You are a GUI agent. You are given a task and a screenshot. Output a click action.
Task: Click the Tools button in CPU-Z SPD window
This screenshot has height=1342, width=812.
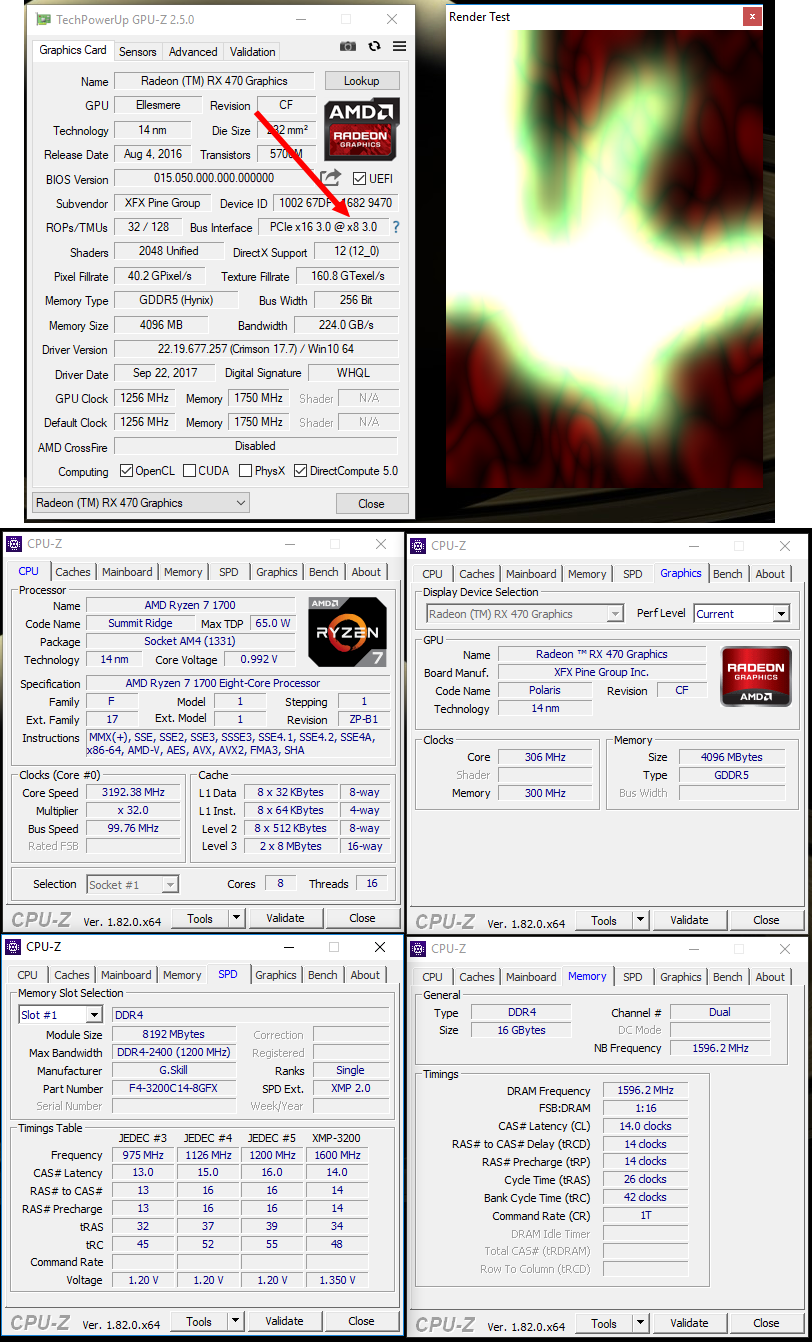pyautogui.click(x=199, y=1321)
